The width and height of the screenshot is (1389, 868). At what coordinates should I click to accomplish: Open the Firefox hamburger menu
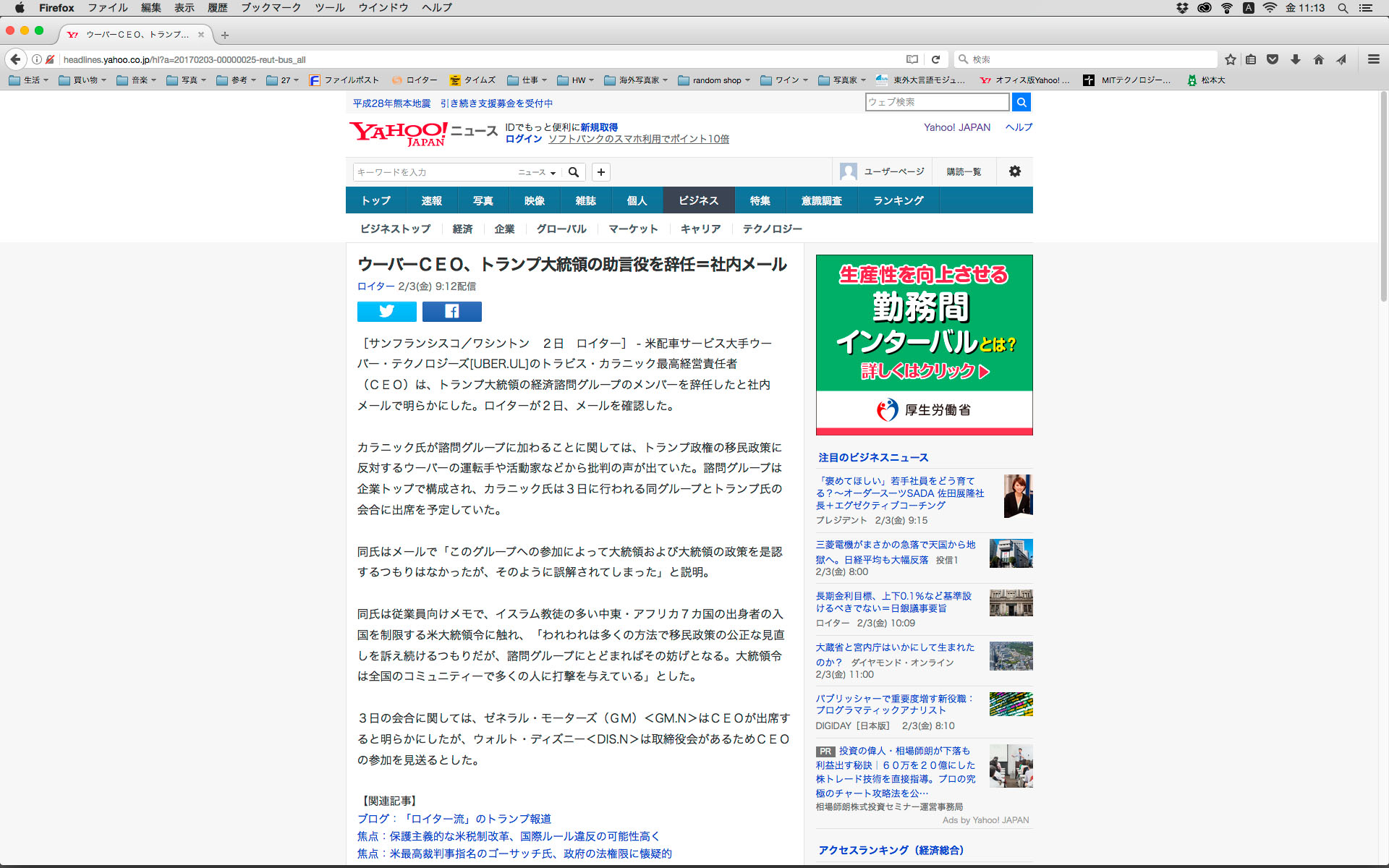click(1373, 59)
